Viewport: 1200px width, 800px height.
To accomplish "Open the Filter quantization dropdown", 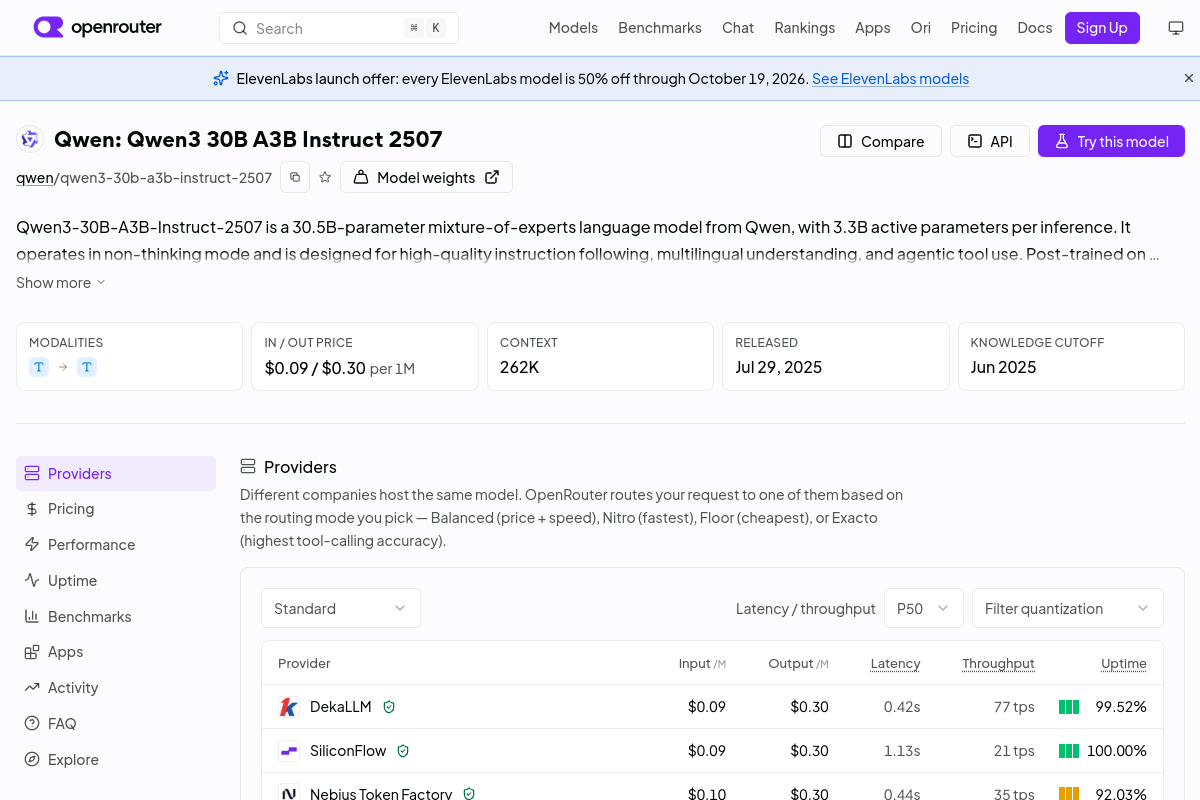I will (1068, 608).
